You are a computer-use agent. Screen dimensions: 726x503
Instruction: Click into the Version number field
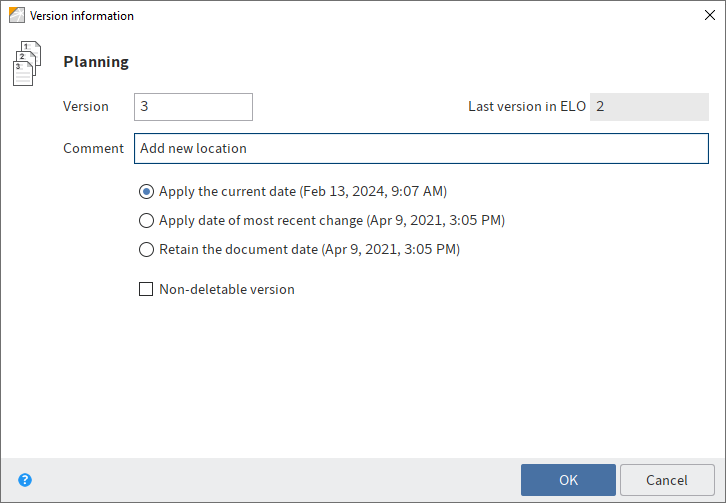click(193, 107)
